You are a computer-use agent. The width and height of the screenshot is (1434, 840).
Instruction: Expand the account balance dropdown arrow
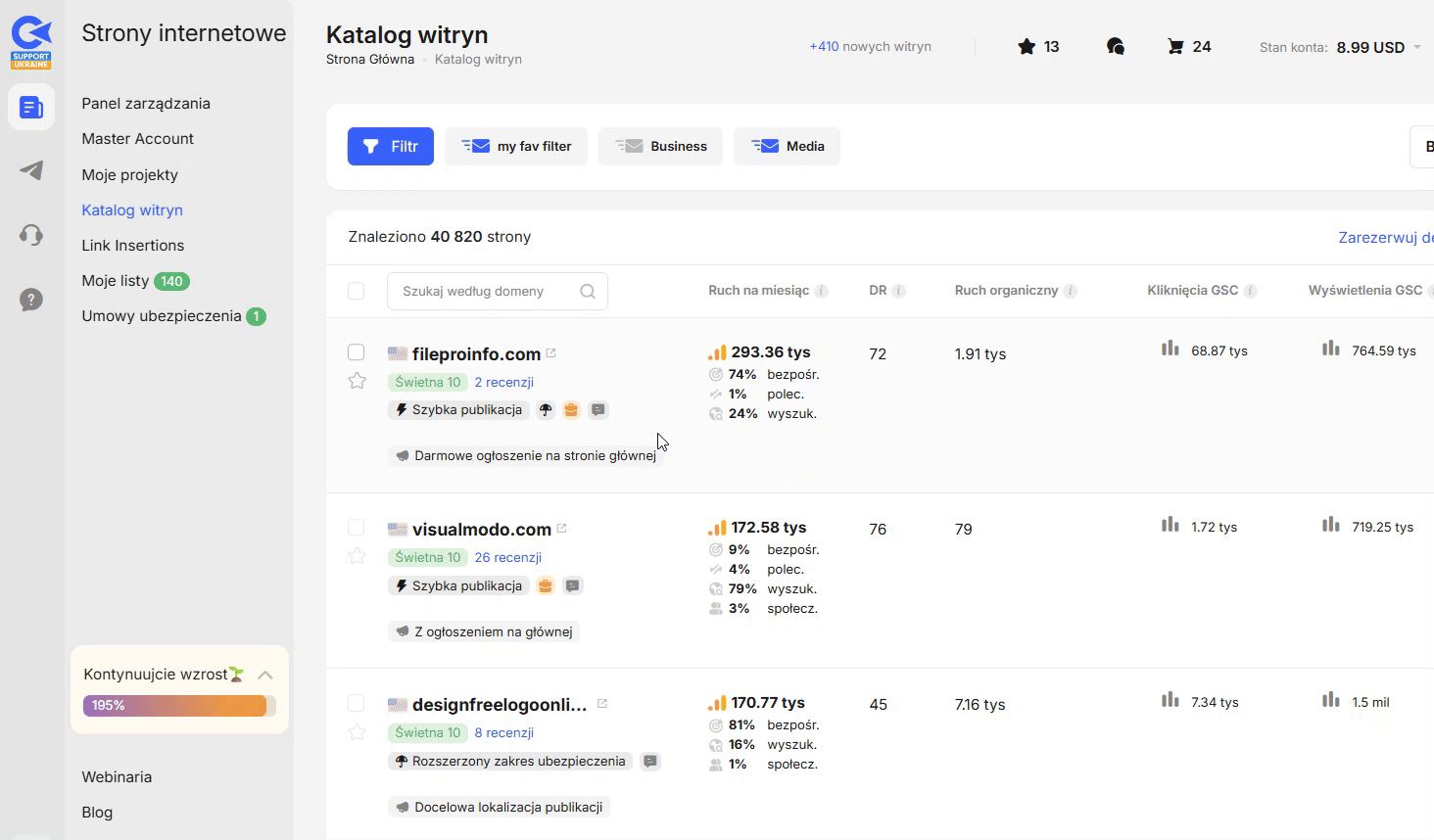click(x=1416, y=47)
